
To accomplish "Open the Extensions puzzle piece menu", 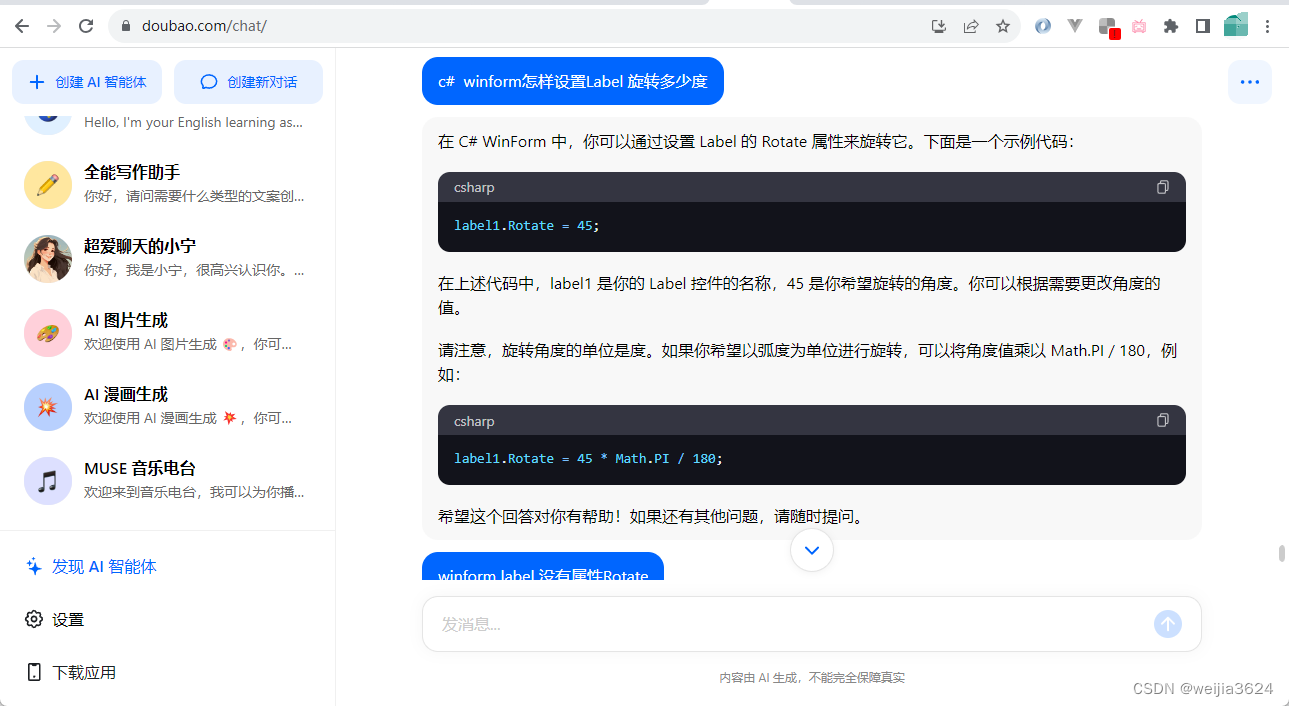I will pyautogui.click(x=1171, y=27).
